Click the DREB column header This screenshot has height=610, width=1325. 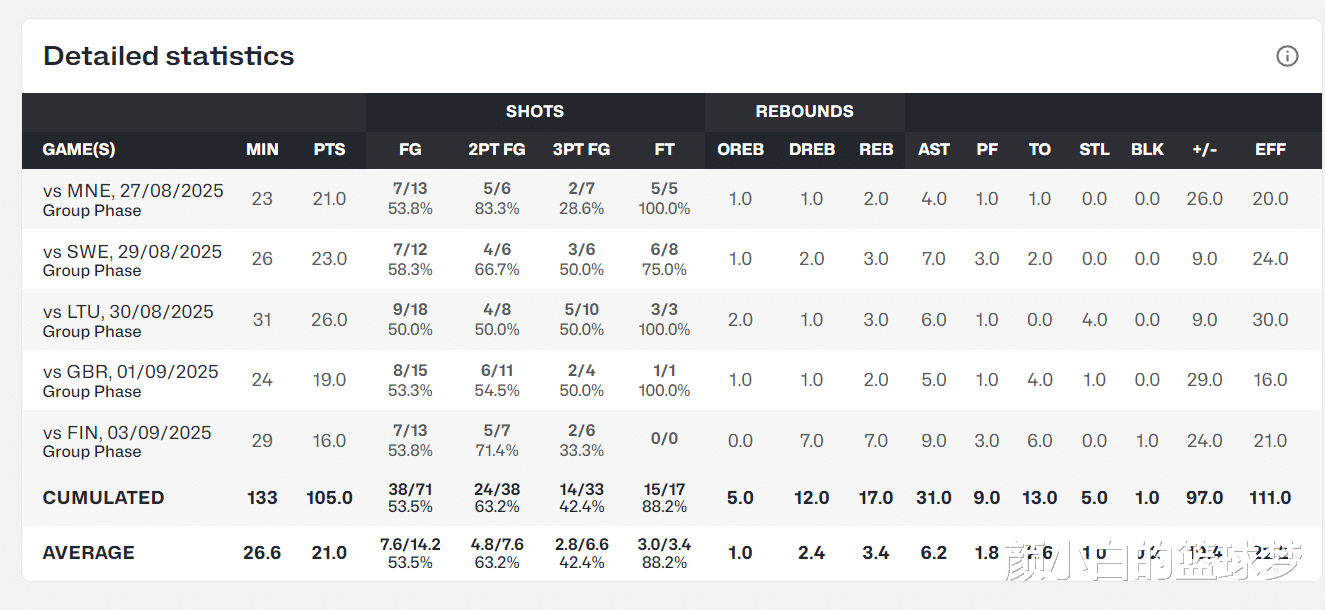[812, 149]
